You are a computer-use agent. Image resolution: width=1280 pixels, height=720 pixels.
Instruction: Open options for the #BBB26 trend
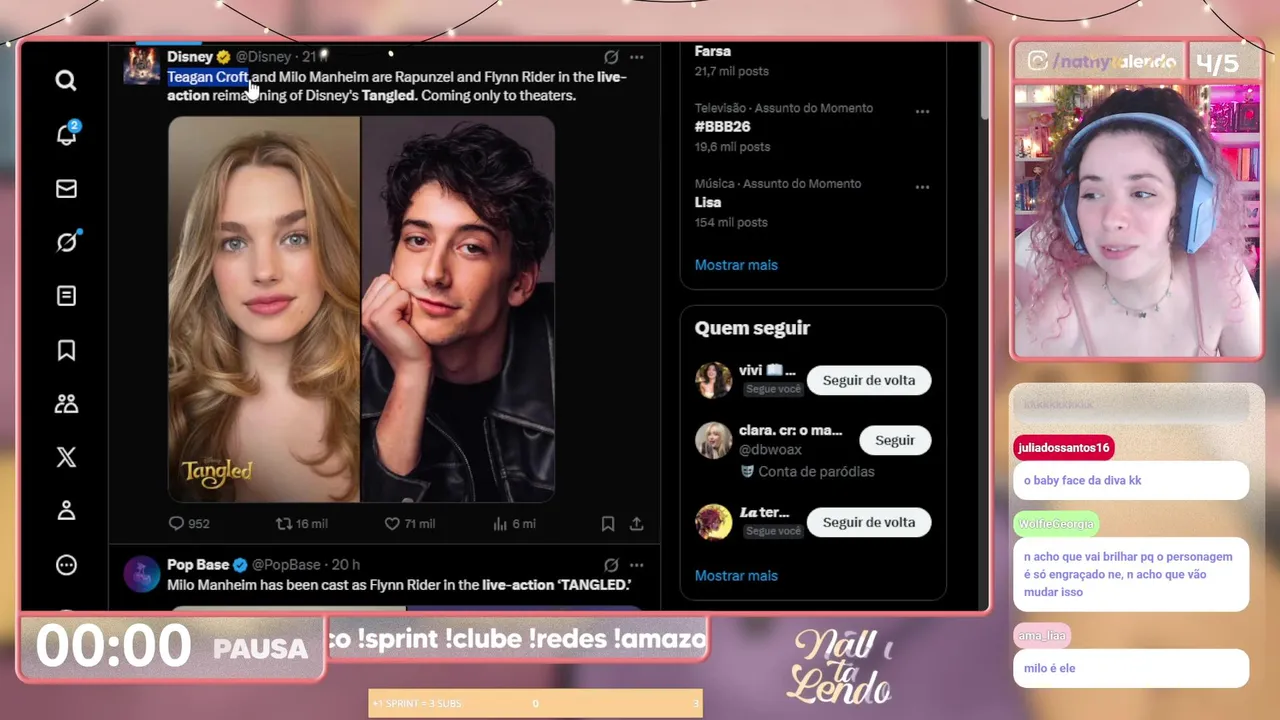click(x=922, y=111)
